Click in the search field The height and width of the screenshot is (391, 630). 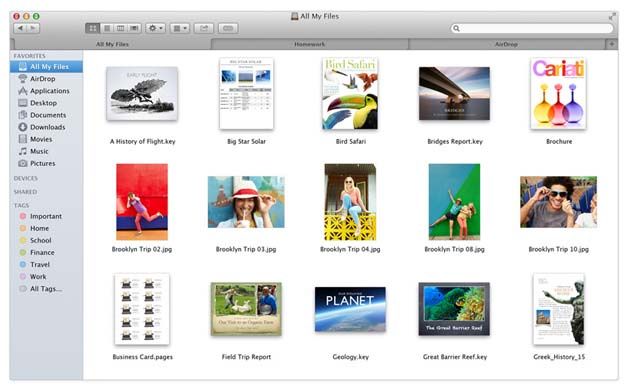[x=532, y=28]
